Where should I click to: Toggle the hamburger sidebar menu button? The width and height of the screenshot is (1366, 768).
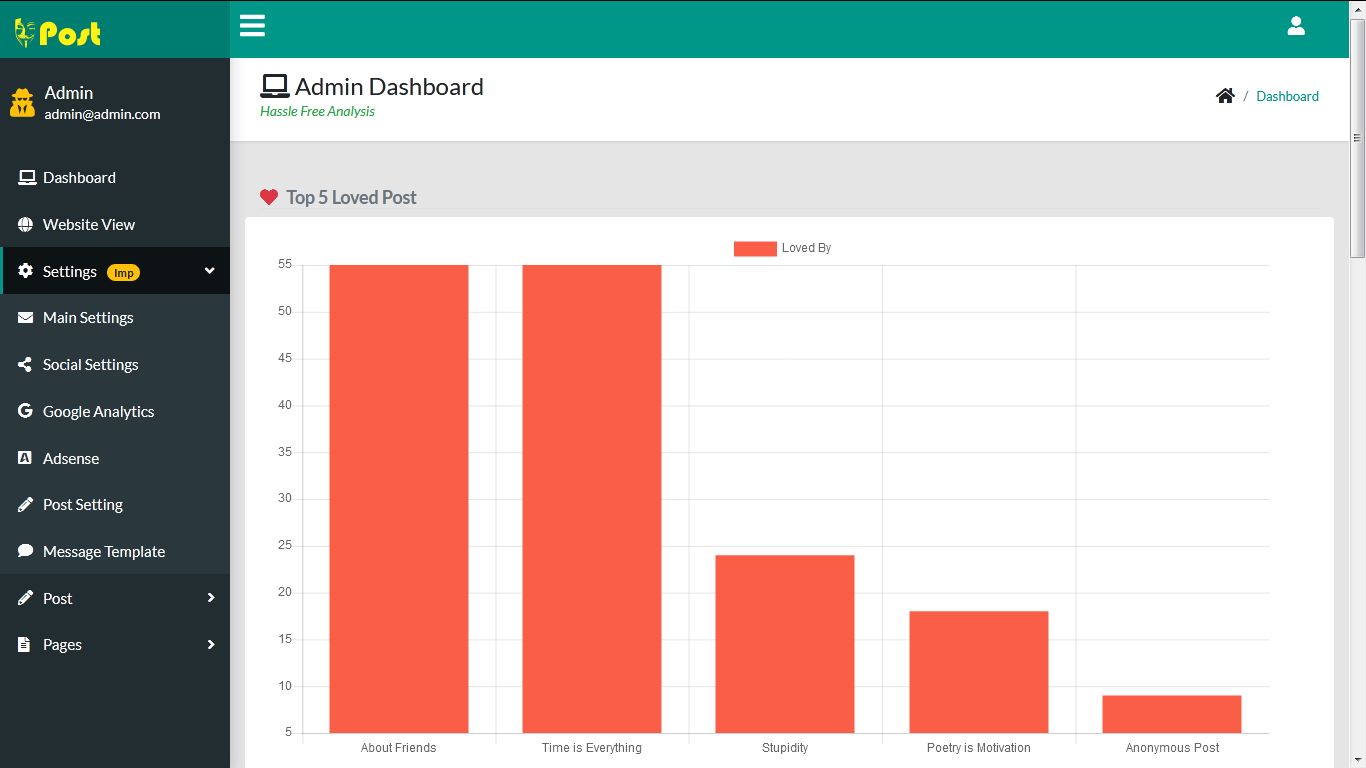click(x=252, y=26)
